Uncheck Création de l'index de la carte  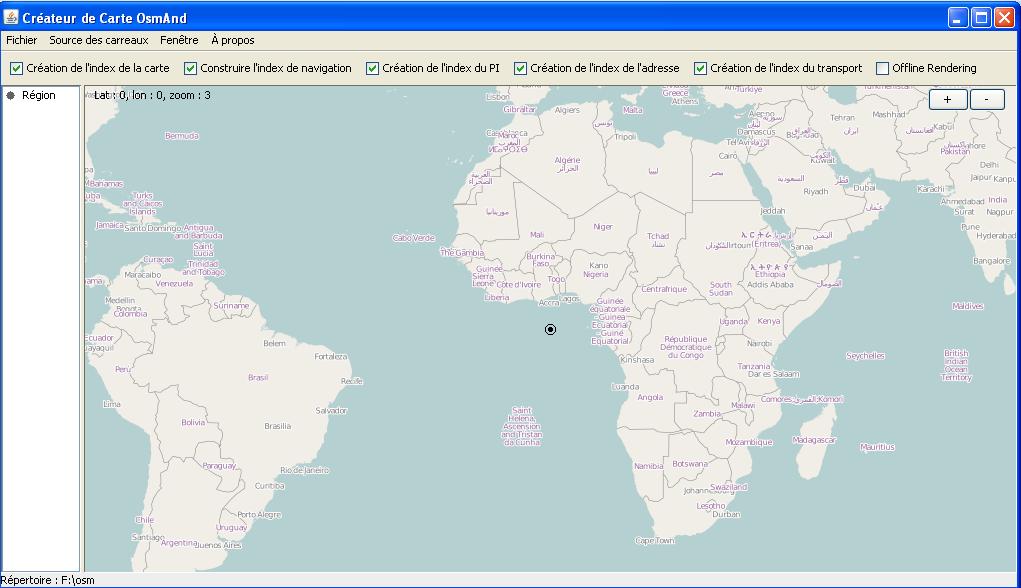pyautogui.click(x=17, y=68)
